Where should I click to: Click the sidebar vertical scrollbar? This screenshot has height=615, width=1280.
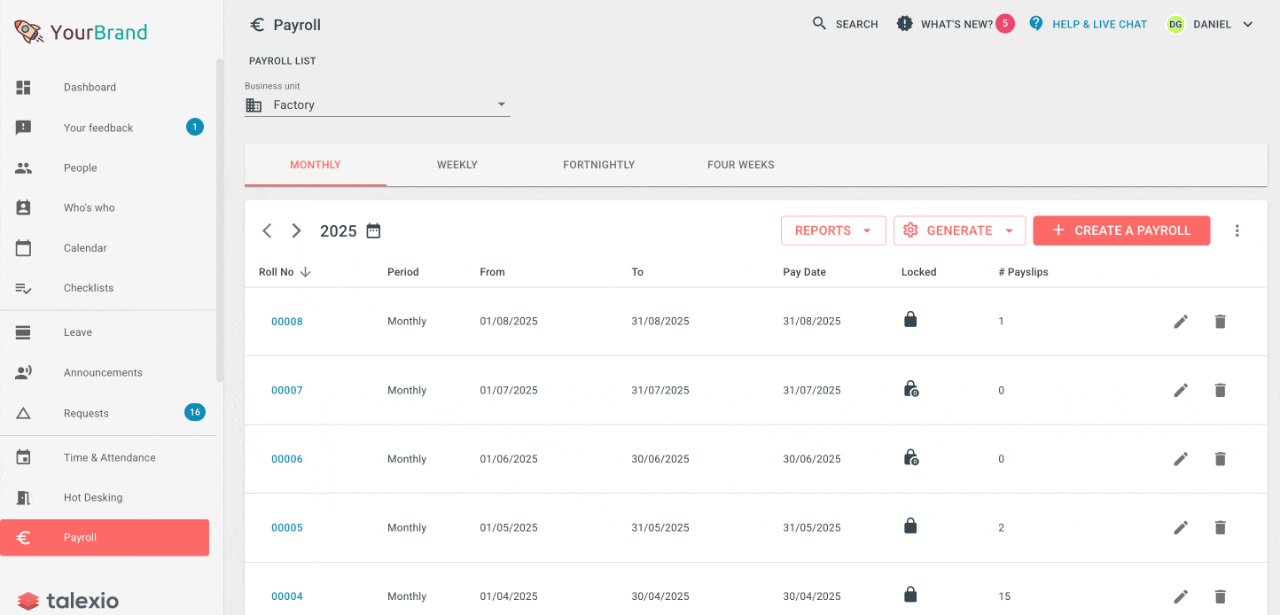[x=220, y=220]
